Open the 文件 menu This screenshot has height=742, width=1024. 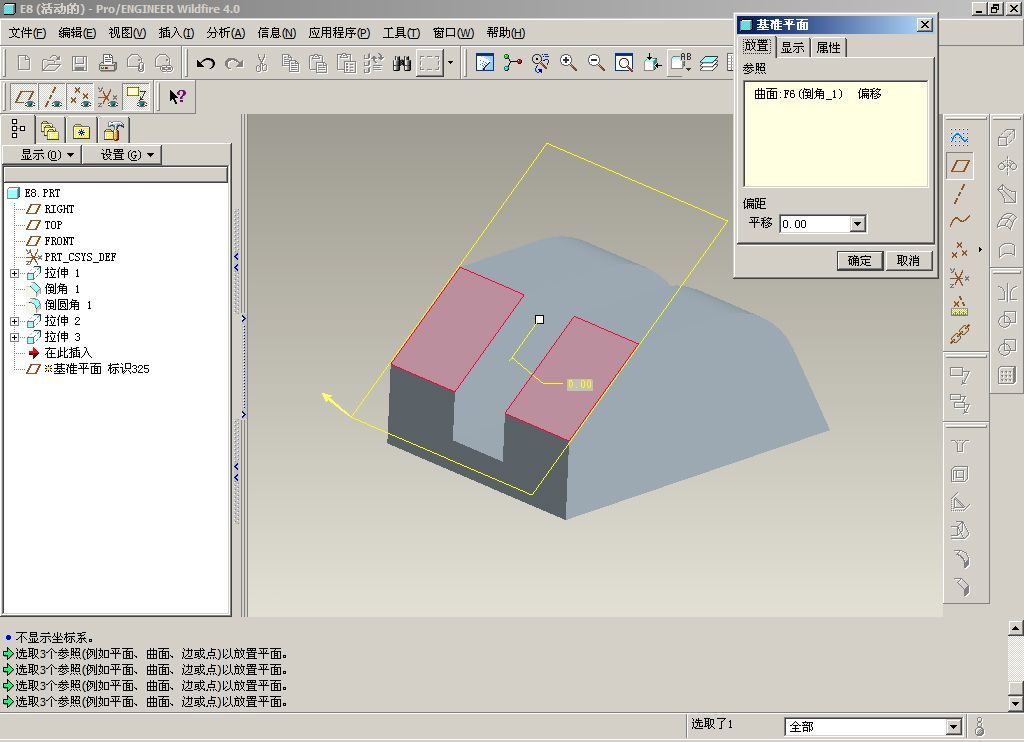point(27,33)
